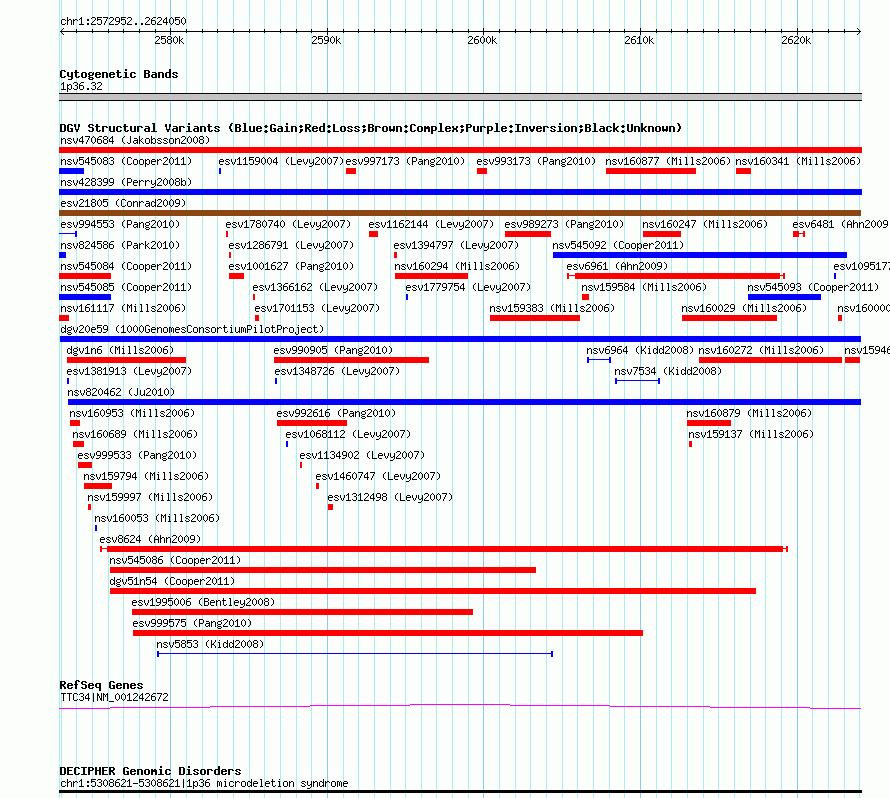Open esv1995006 (Bentley2008) variant
Image resolution: width=890 pixels, height=798 pixels.
303,612
